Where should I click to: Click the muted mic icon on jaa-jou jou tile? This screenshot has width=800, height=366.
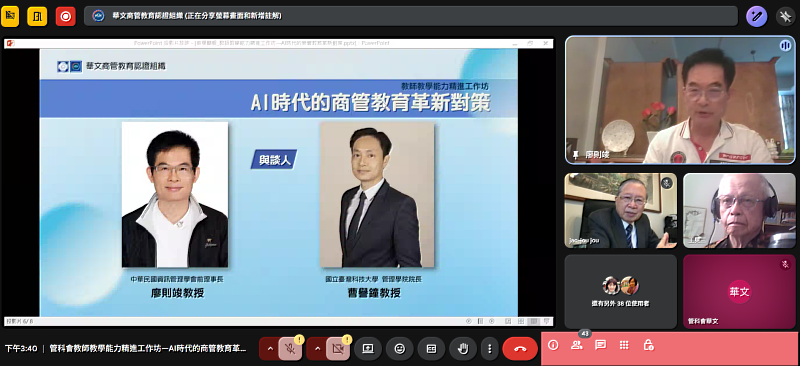[667, 183]
